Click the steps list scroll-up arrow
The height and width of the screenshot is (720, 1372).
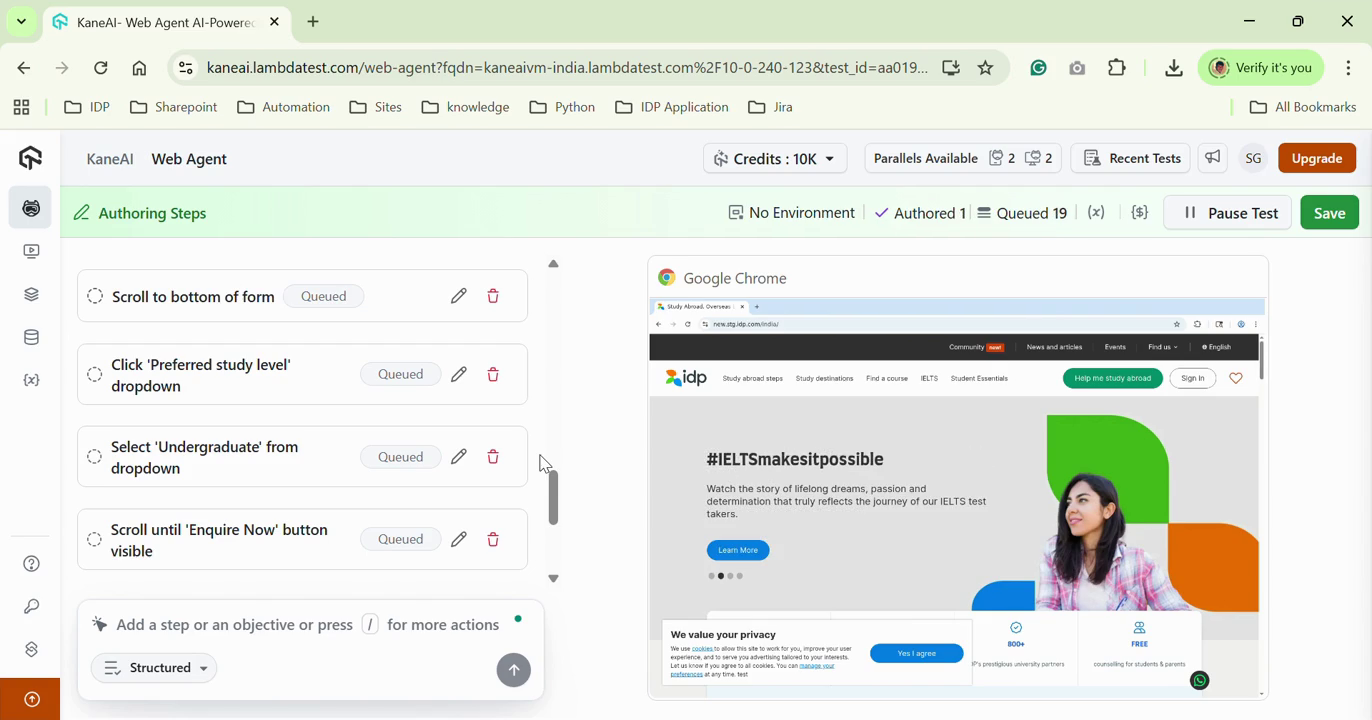[x=553, y=264]
